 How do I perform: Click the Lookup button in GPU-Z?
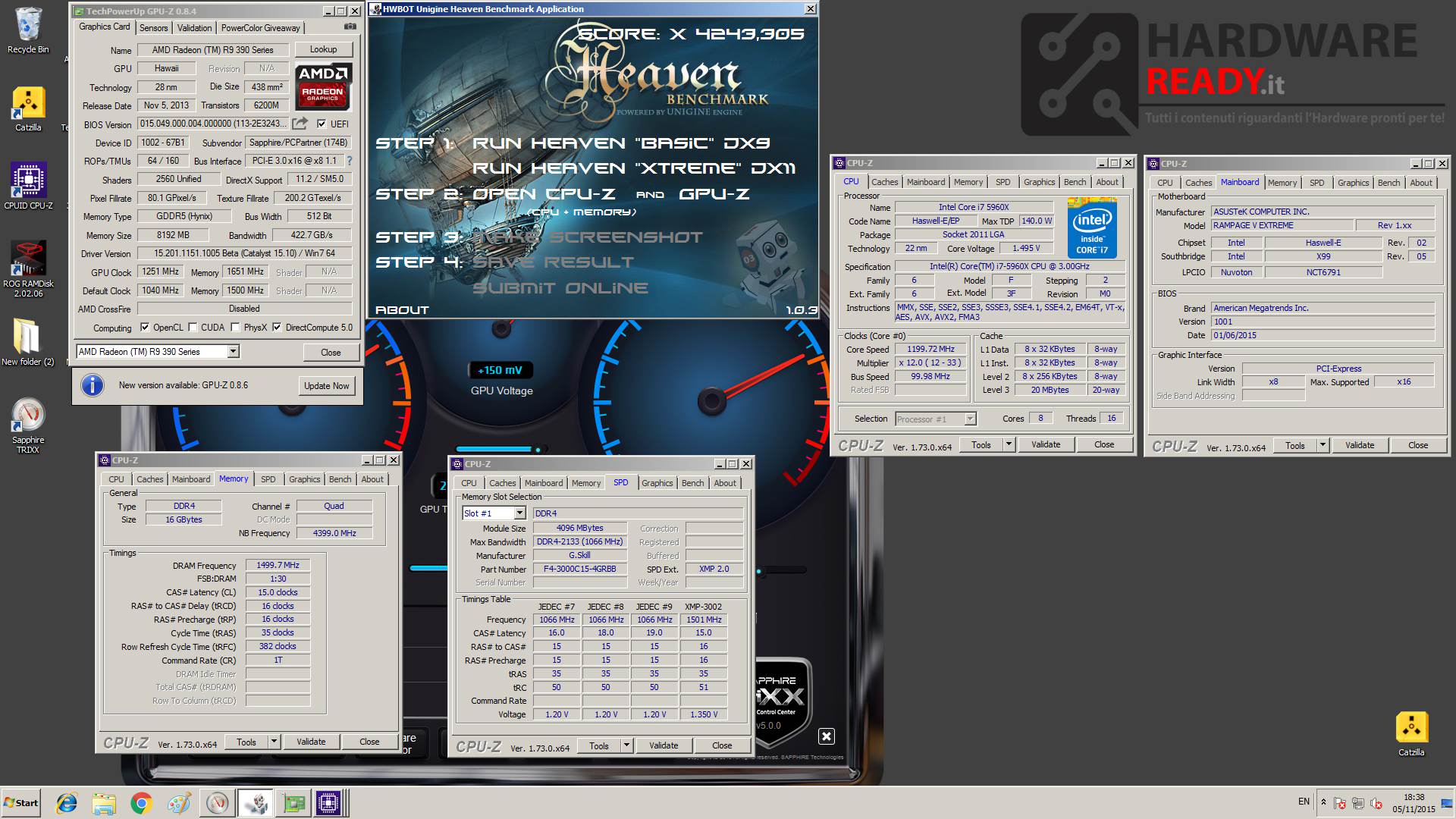[323, 49]
